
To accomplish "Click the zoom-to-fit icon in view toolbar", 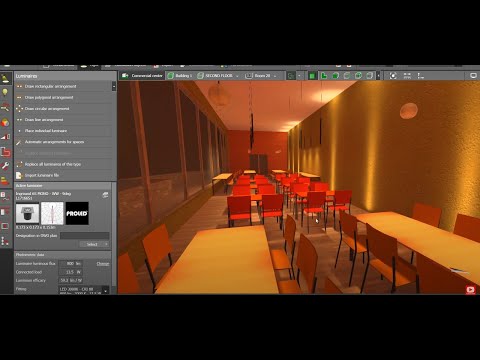I will click(393, 76).
